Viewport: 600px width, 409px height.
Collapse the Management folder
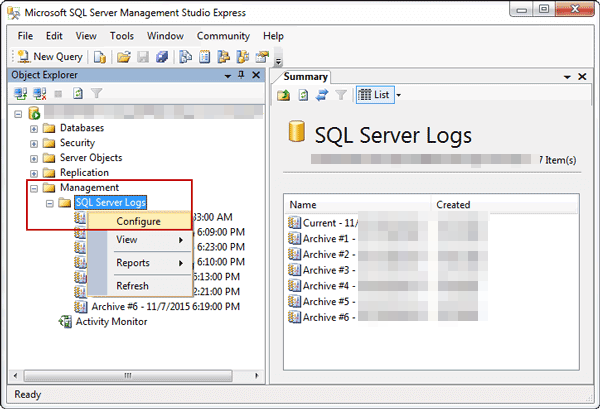[x=34, y=189]
